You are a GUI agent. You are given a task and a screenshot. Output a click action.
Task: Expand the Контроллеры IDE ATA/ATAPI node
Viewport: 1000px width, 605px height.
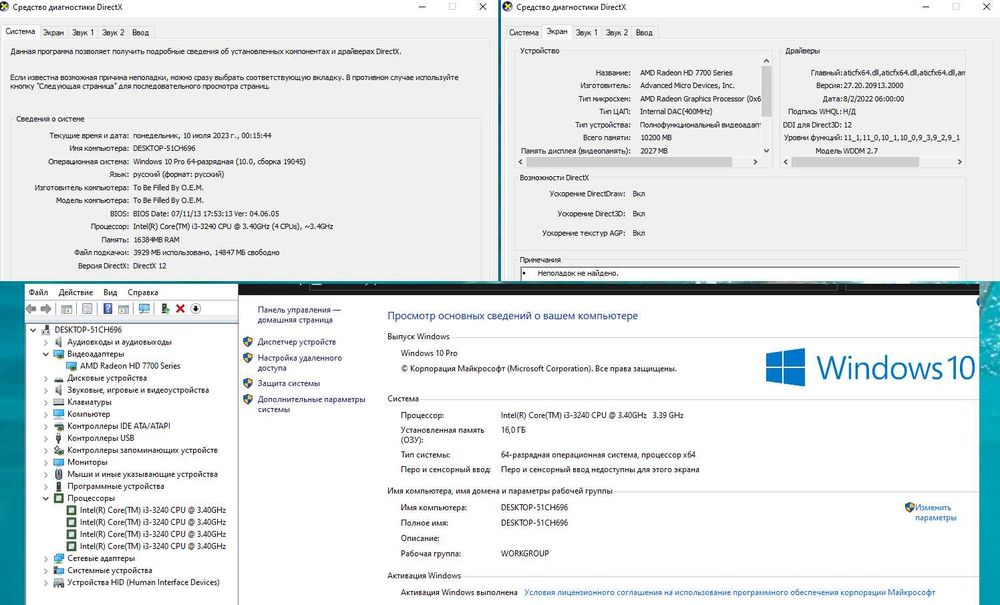click(46, 426)
